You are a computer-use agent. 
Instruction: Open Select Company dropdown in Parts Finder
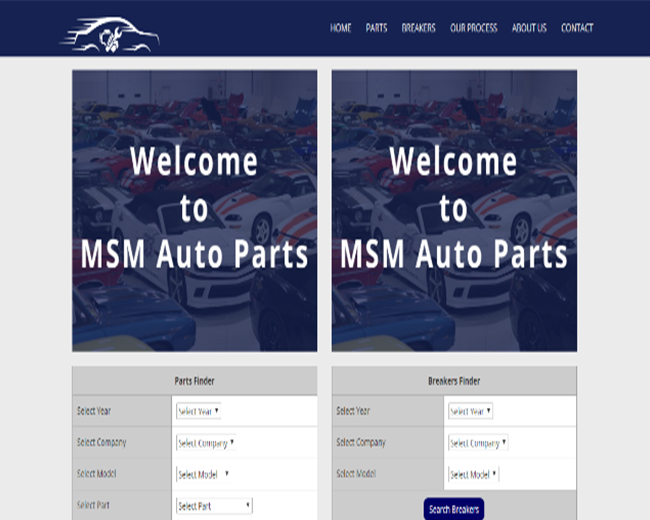coord(206,443)
